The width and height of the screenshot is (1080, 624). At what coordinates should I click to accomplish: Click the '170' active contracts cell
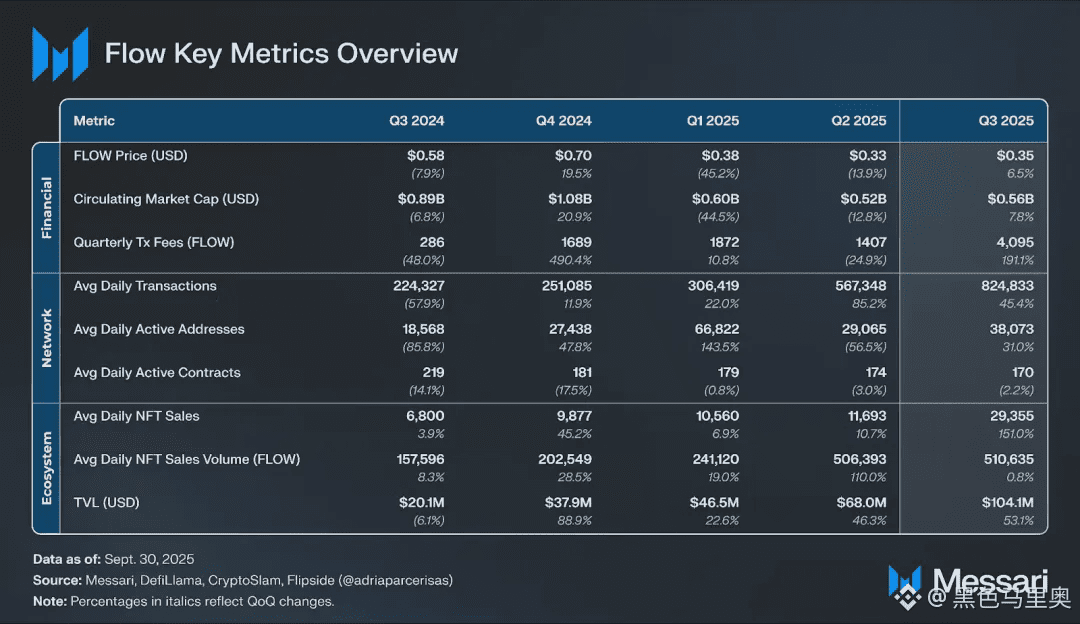pos(1023,373)
